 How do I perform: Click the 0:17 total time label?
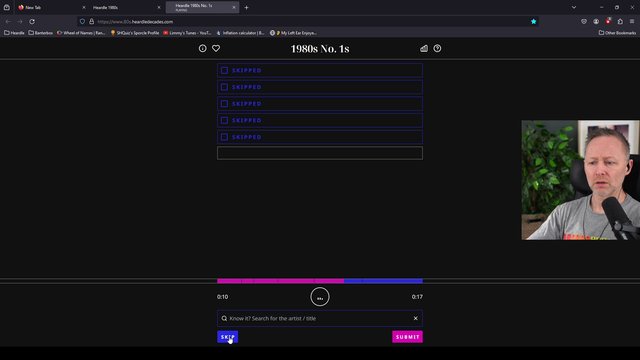click(x=417, y=297)
